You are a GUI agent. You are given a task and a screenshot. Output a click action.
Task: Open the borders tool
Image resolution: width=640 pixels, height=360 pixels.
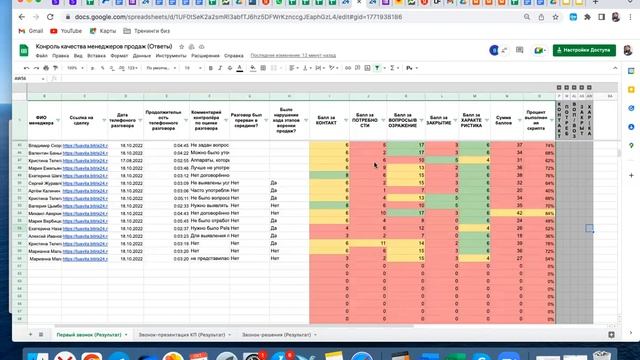[x=263, y=68]
